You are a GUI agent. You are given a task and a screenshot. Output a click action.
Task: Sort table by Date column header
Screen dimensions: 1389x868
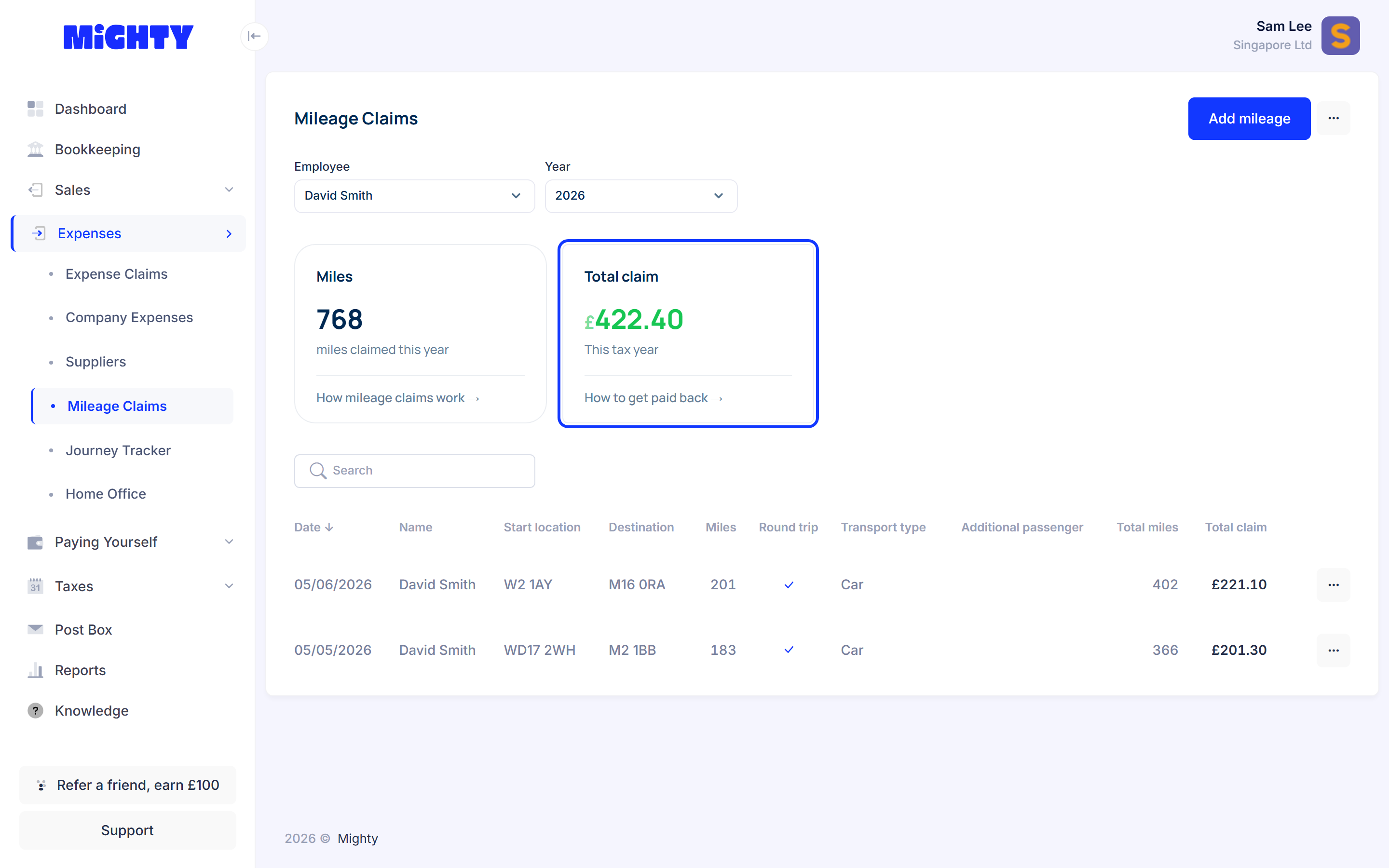[x=313, y=527]
